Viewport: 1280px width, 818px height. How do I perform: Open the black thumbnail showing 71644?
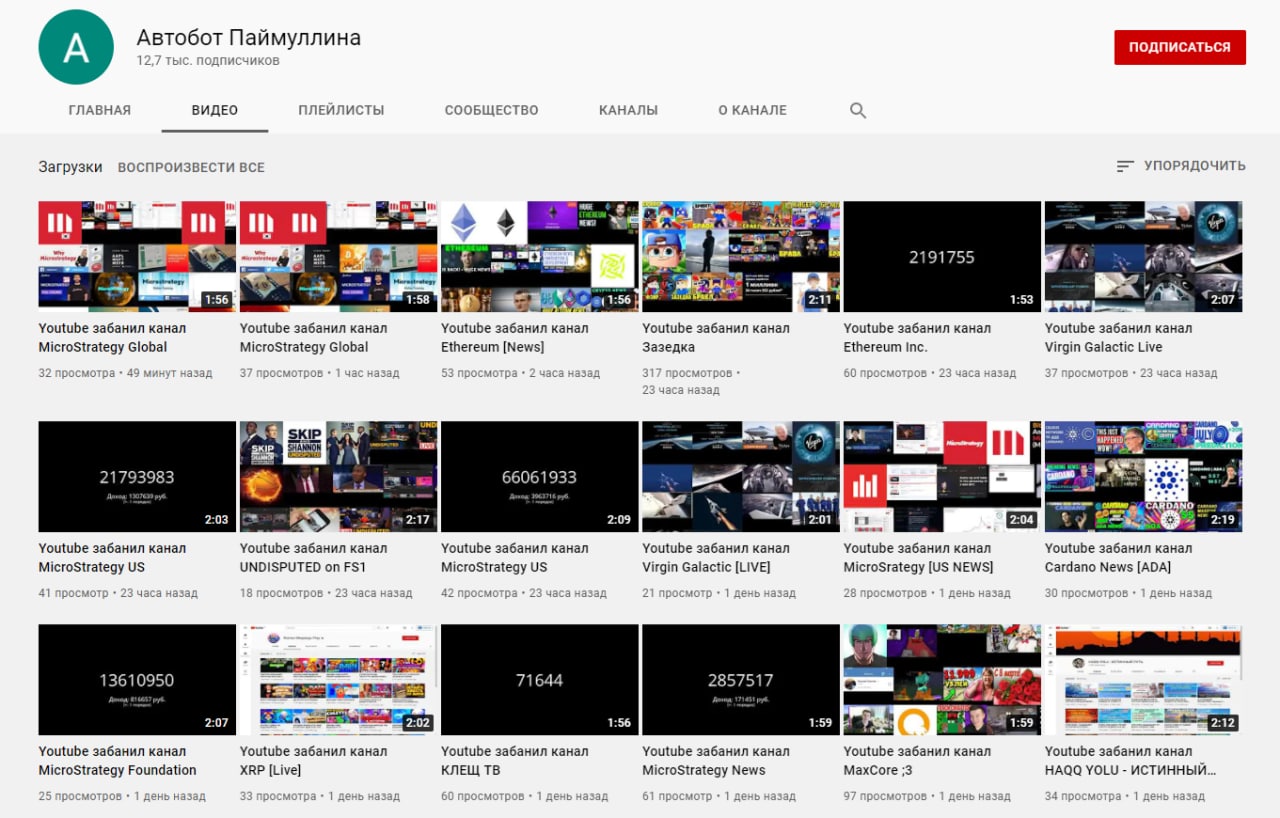(x=540, y=680)
